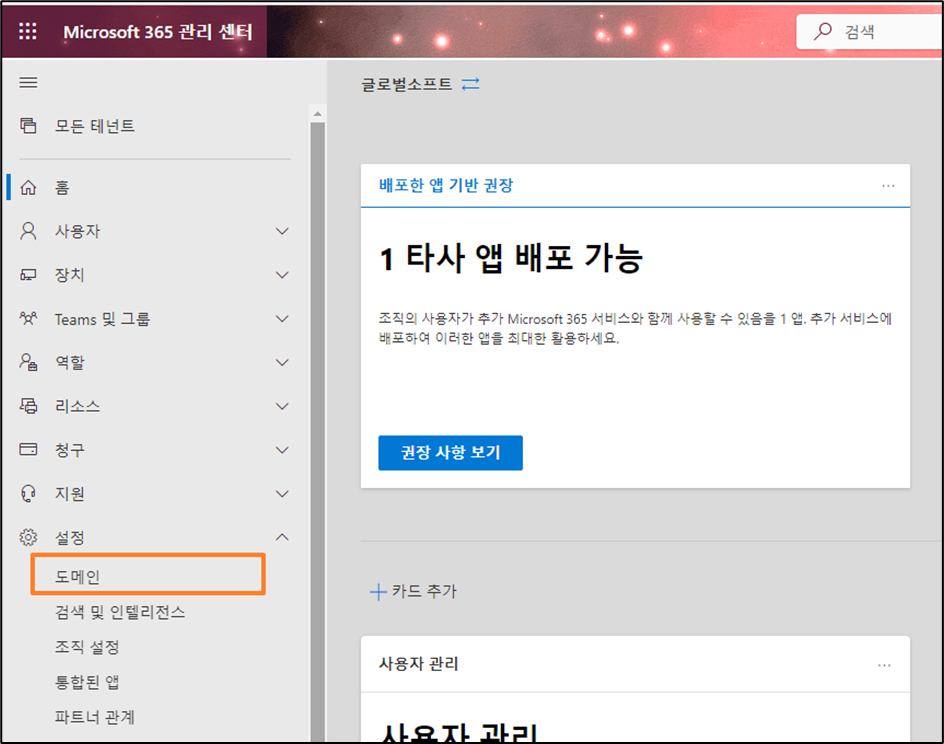
Task: Click the 사용자 label in navigation
Action: coord(78,231)
